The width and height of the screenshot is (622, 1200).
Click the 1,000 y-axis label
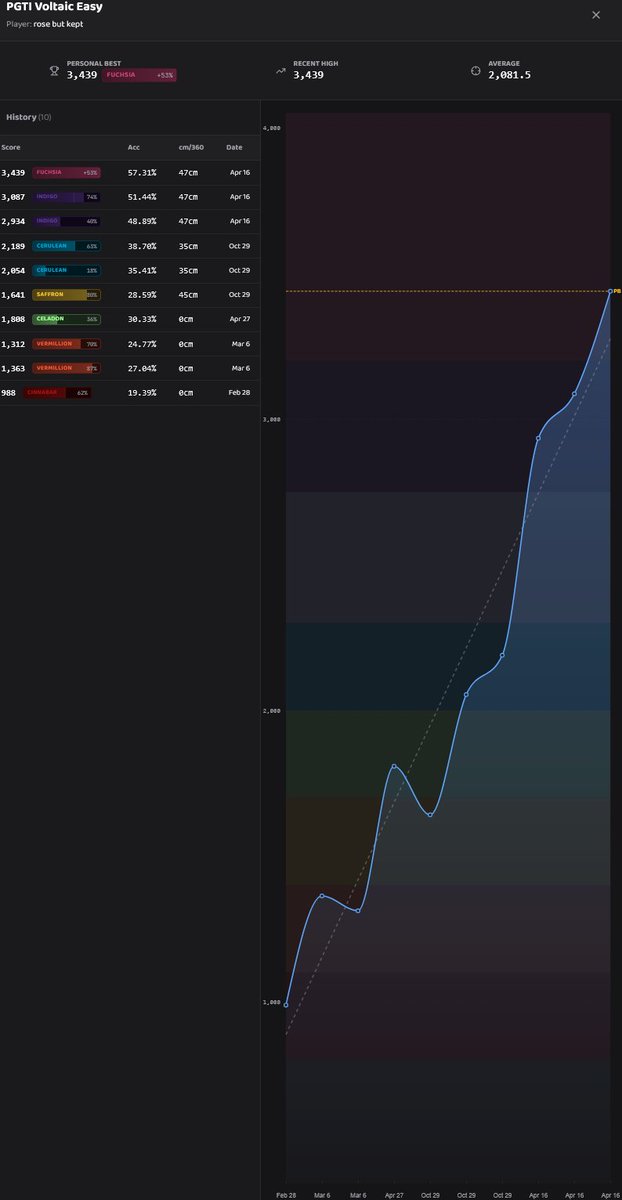coord(272,1002)
